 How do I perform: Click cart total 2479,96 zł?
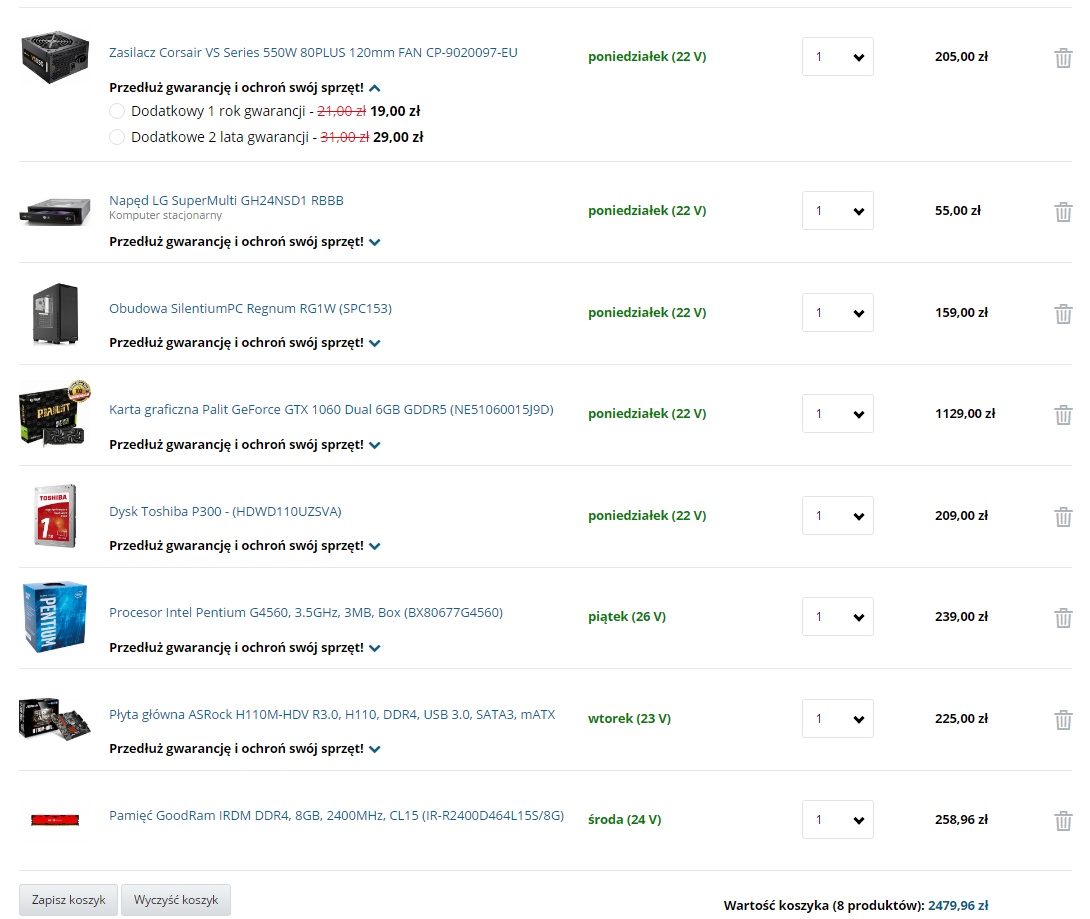[958, 905]
